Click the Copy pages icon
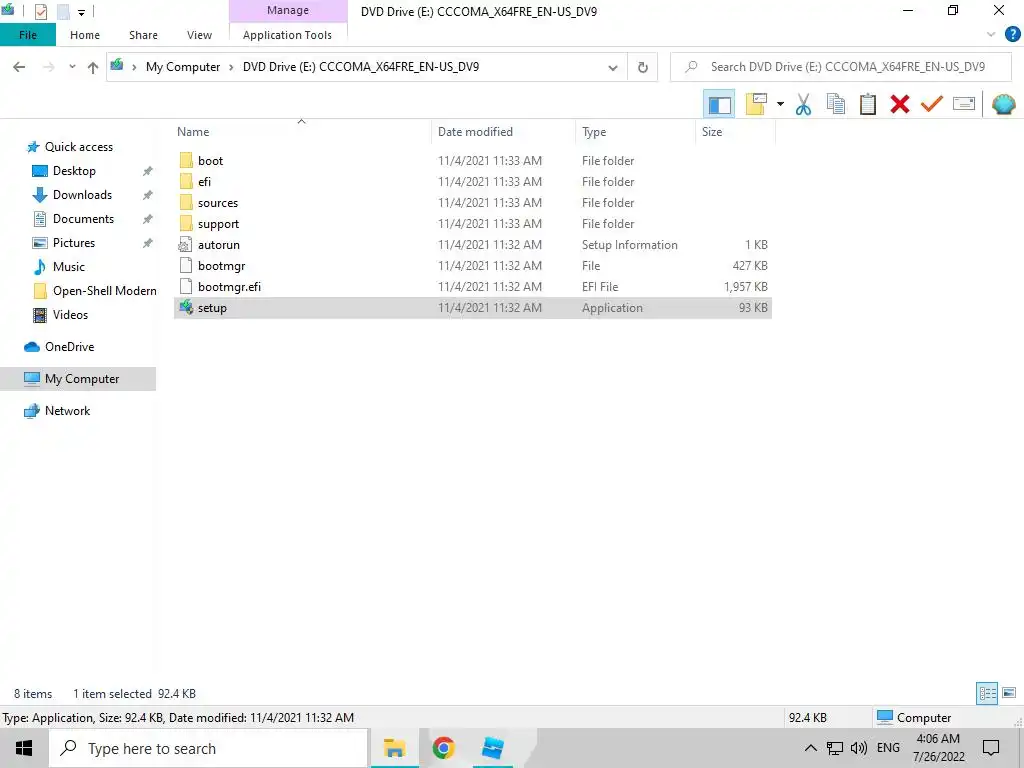This screenshot has width=1024, height=768. 836,104
